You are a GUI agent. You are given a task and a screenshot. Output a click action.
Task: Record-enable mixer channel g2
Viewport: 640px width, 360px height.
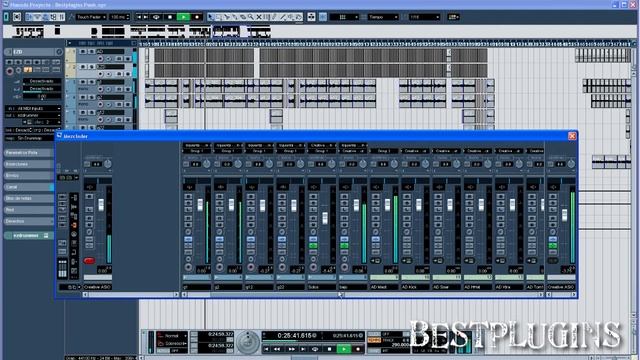coord(220,268)
